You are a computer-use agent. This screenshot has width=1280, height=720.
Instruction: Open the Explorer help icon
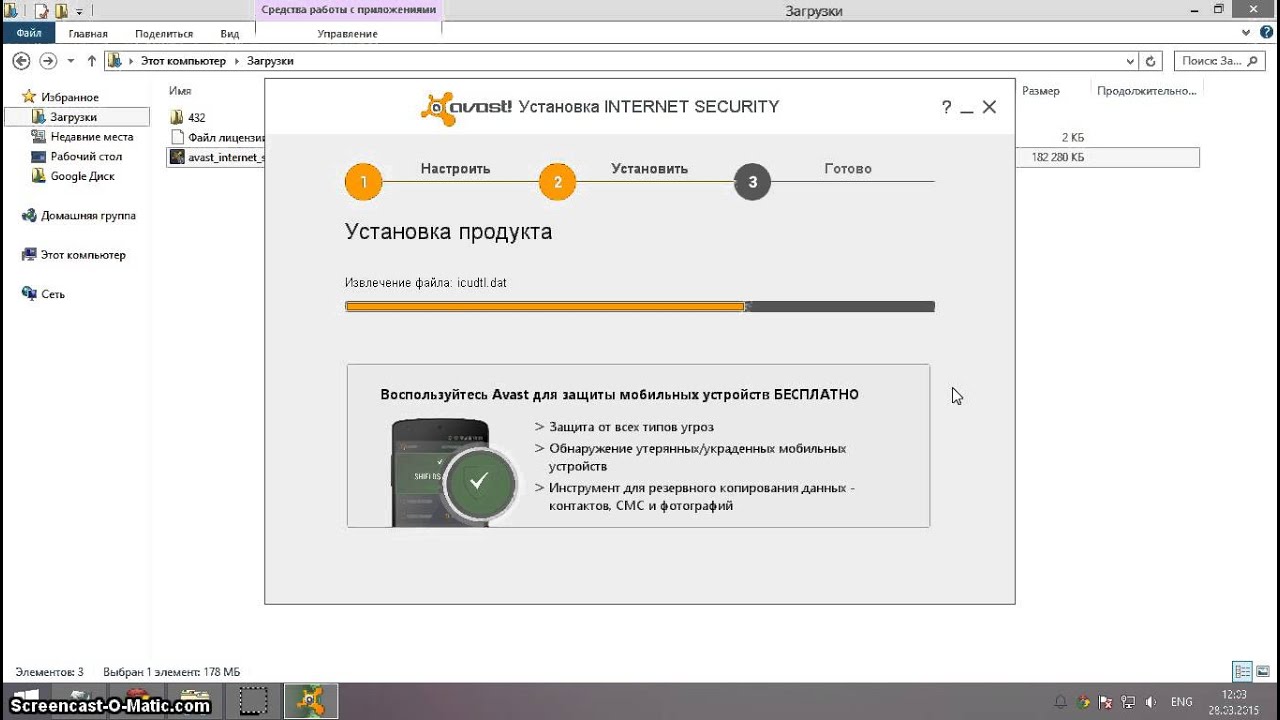tap(1266, 34)
